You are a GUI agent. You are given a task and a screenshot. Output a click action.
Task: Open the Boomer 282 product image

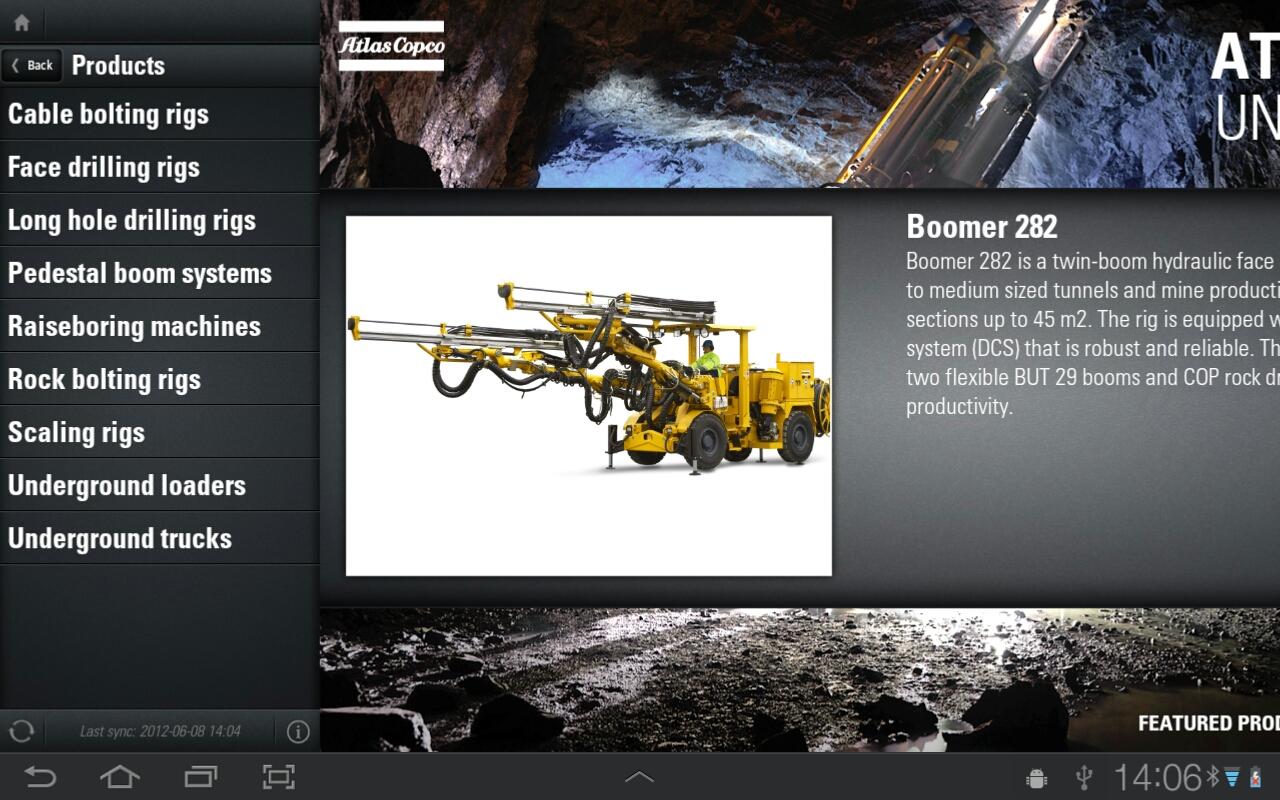tap(589, 396)
